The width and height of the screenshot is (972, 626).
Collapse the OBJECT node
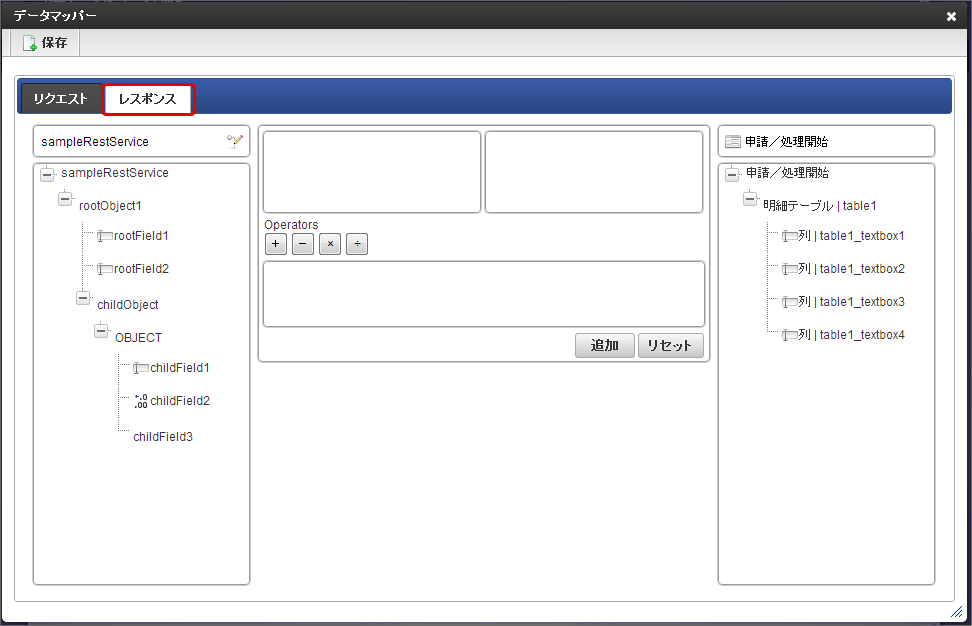click(101, 331)
